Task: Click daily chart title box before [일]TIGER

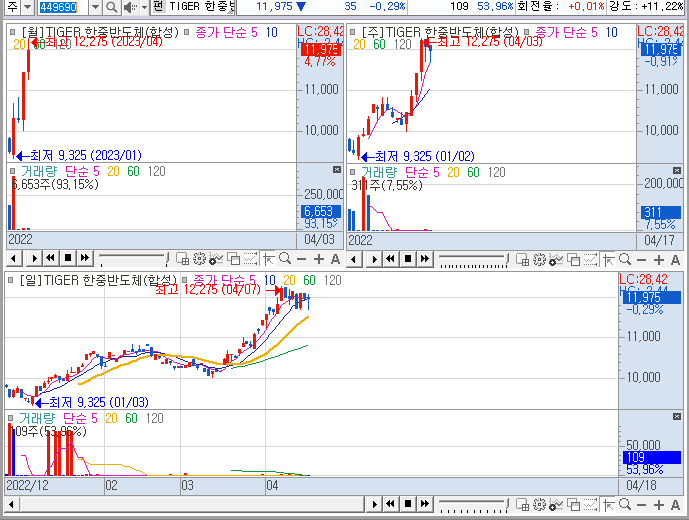Action: tap(11, 280)
